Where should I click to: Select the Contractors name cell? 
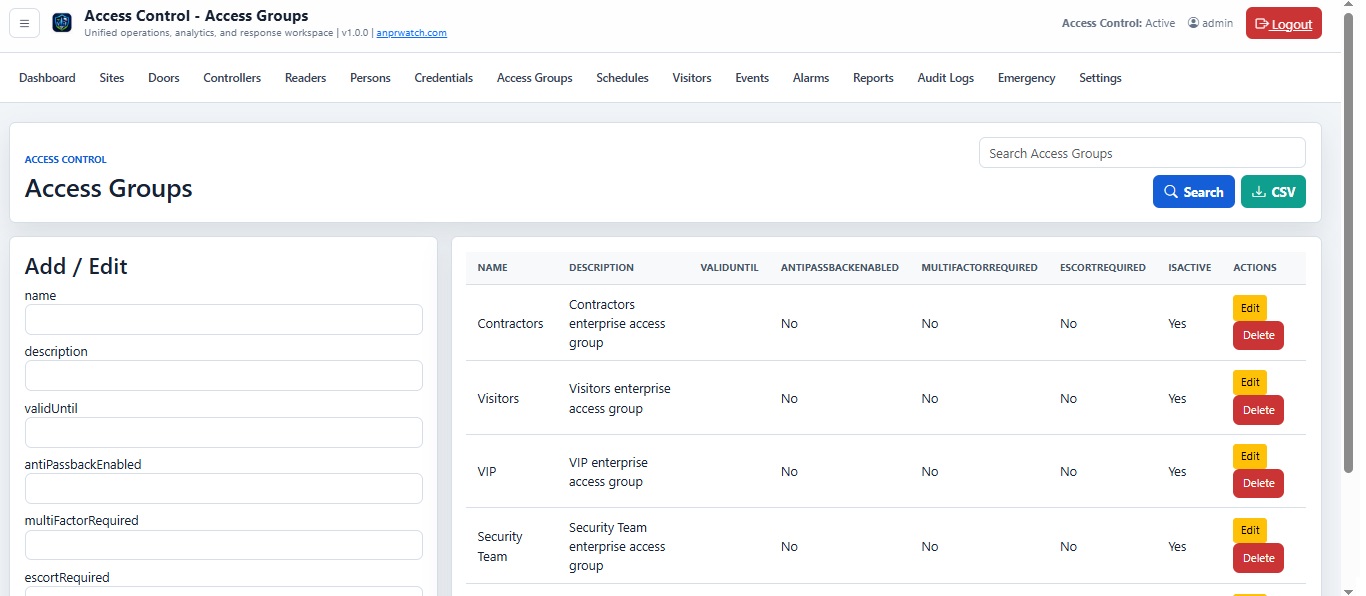tap(511, 324)
